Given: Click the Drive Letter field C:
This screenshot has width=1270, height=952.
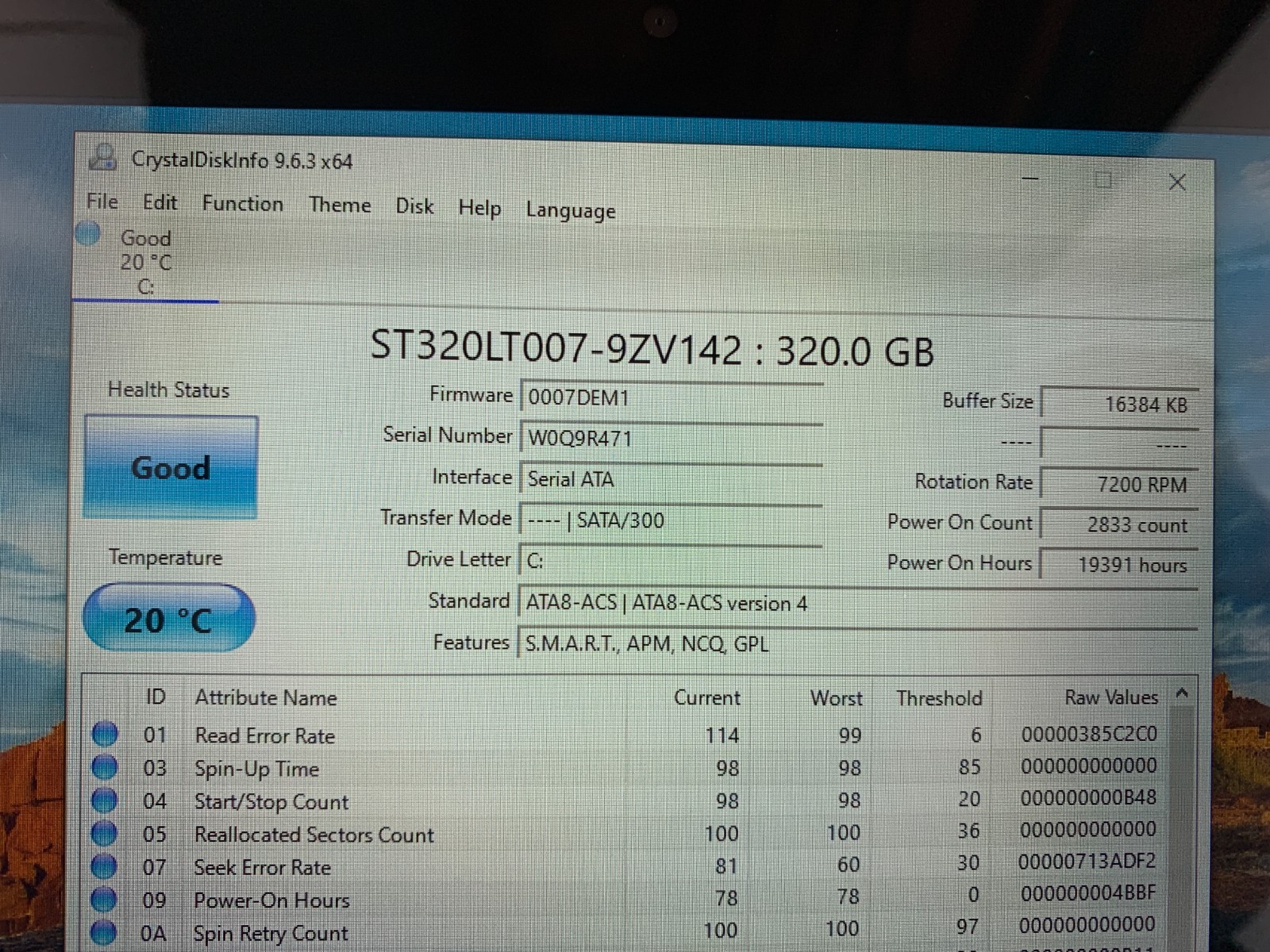Looking at the screenshot, I should (x=672, y=561).
